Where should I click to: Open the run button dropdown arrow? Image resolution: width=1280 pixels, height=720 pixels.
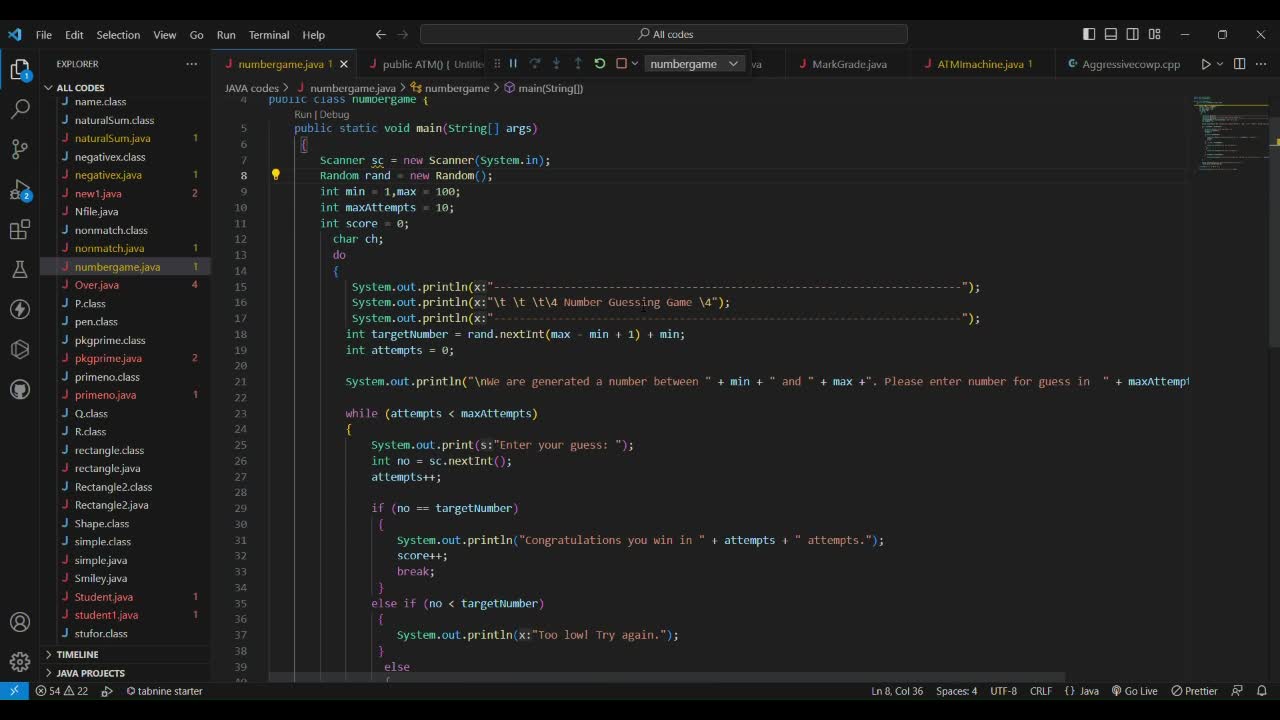(x=1219, y=64)
